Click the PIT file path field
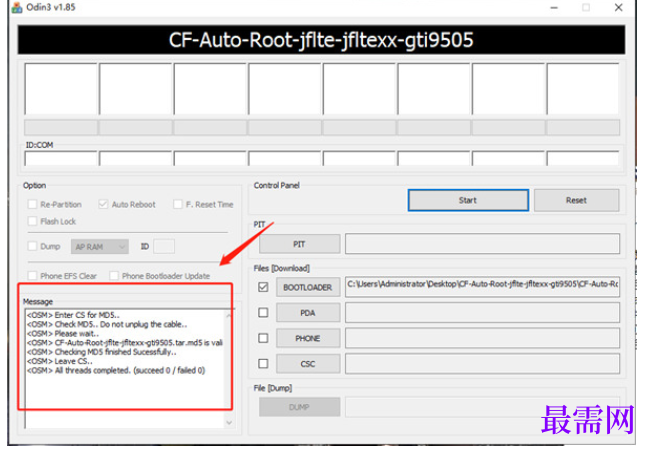This screenshot has width=653, height=451. pos(482,244)
